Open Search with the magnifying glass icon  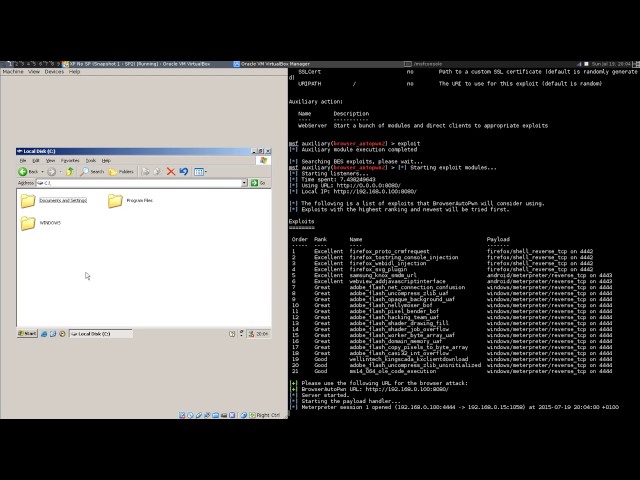[x=84, y=171]
